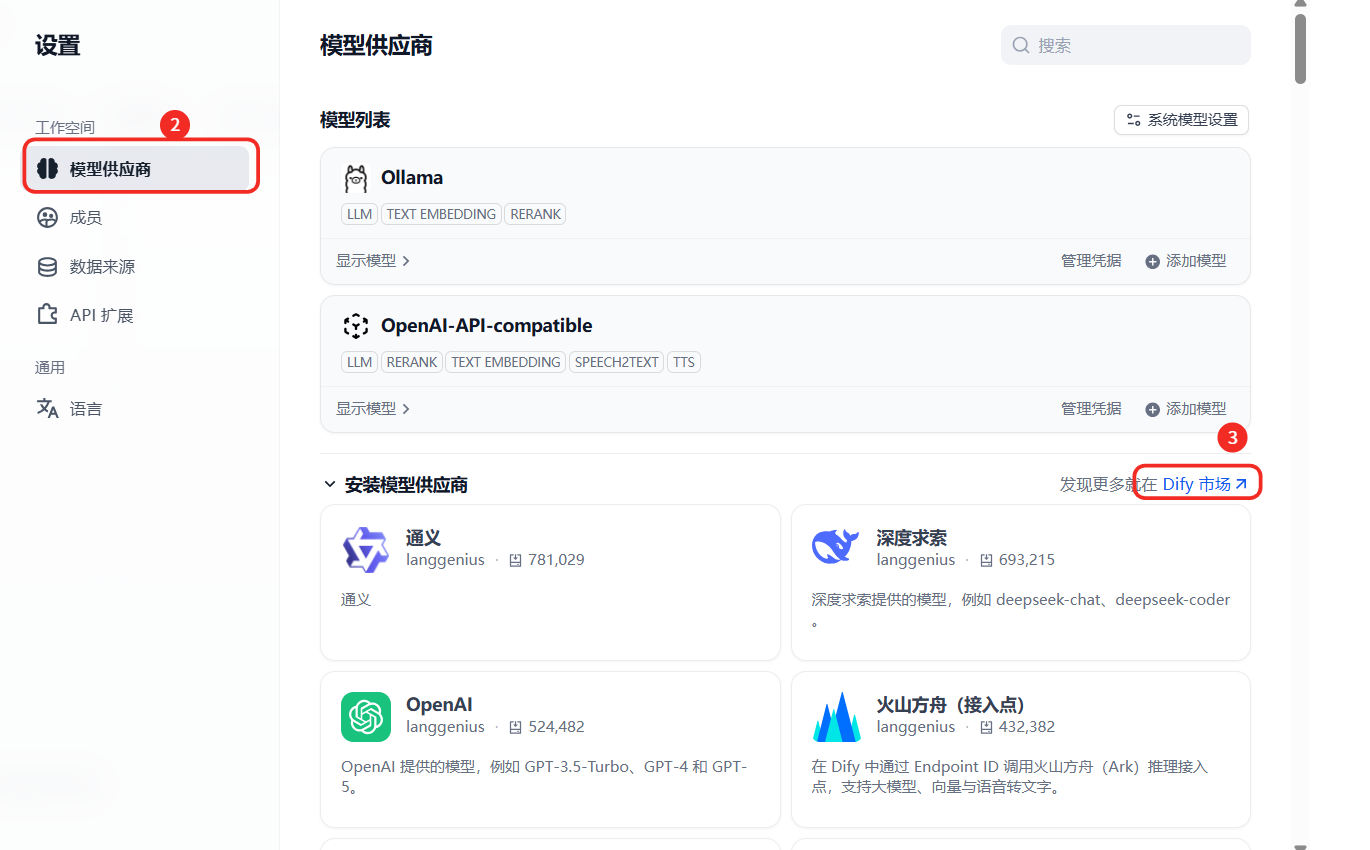Open the 通义 provider card
Viewport: 1370px width, 850px height.
coord(550,582)
